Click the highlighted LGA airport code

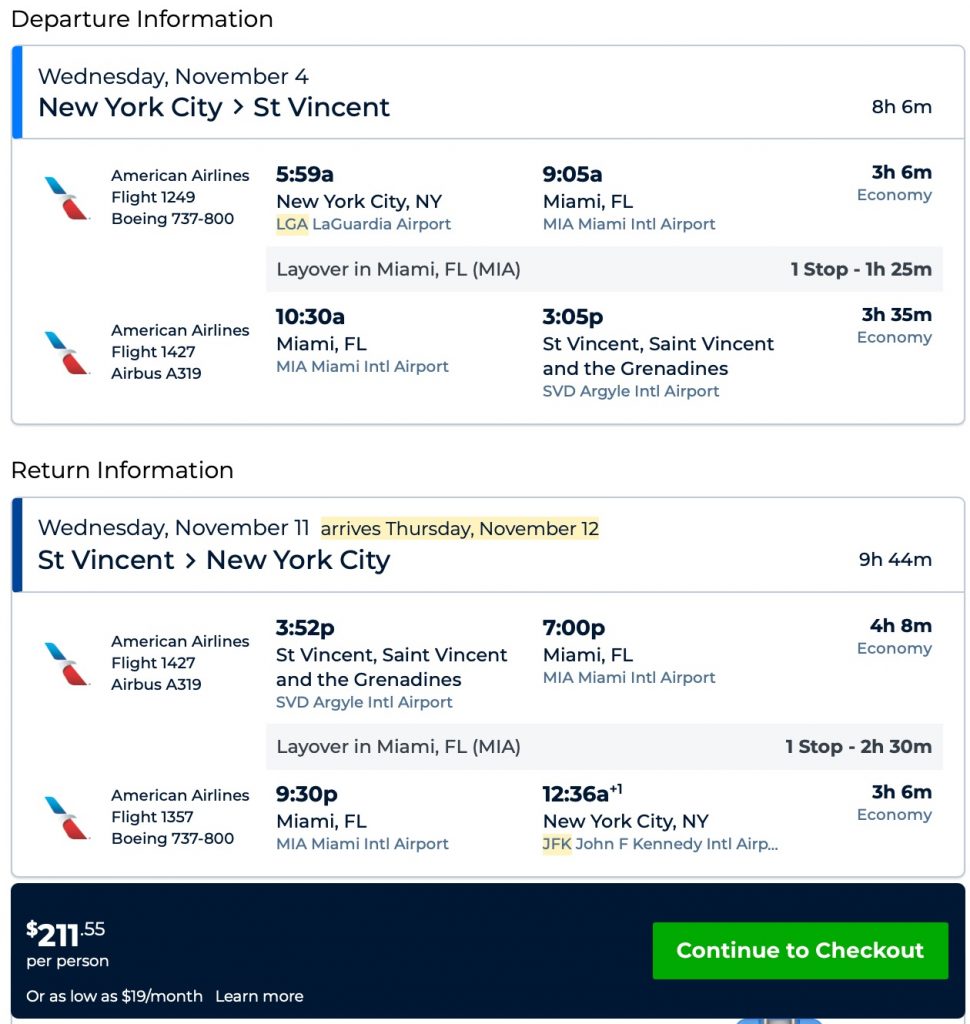pyautogui.click(x=292, y=224)
